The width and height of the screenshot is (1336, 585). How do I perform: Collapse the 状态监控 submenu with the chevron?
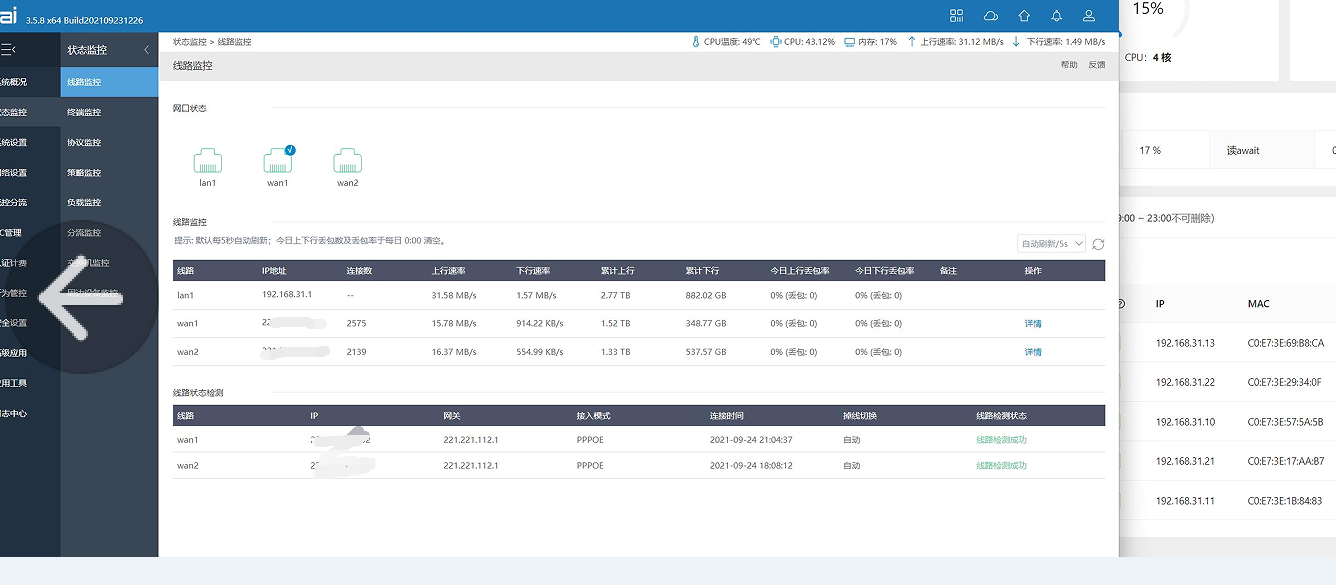pos(146,50)
